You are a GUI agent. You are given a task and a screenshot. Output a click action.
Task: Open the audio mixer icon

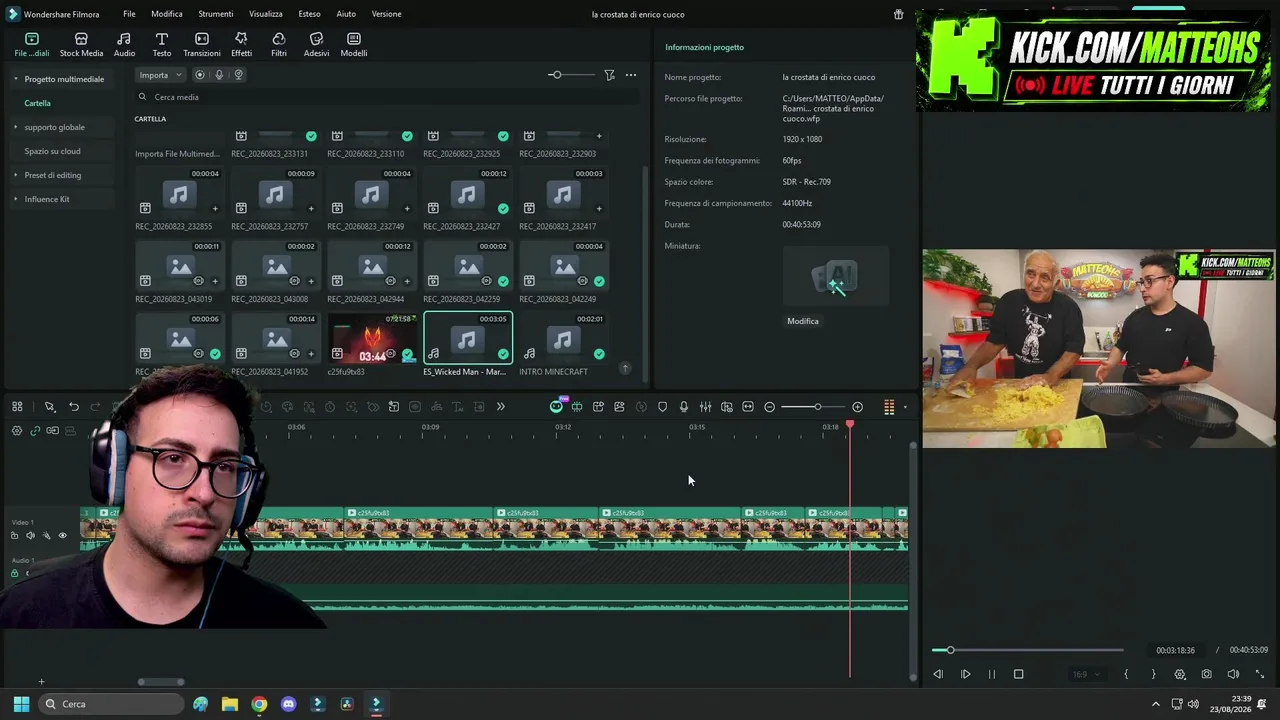tap(705, 407)
